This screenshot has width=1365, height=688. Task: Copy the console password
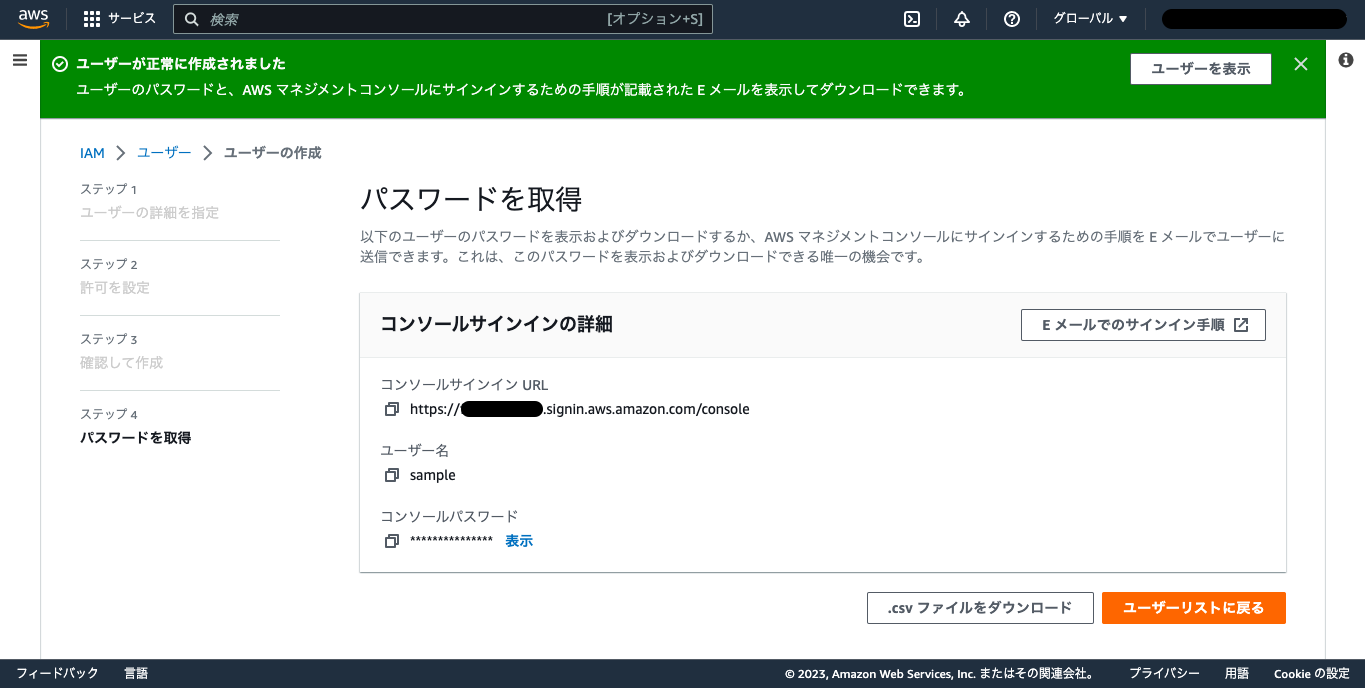pos(391,541)
